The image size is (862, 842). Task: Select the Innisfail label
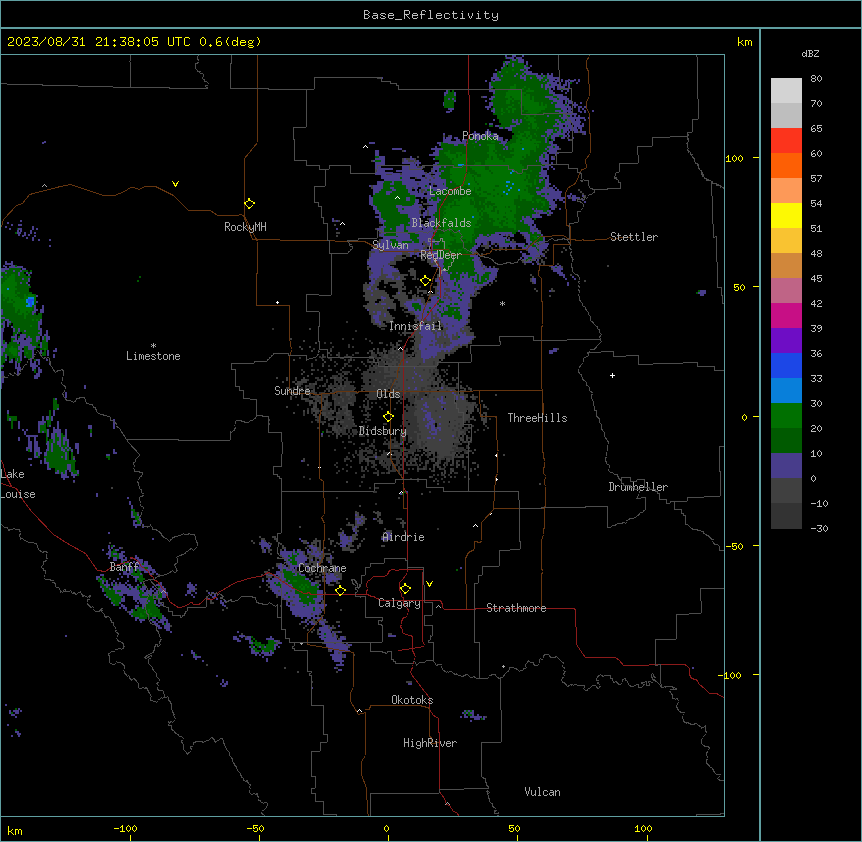(x=415, y=326)
